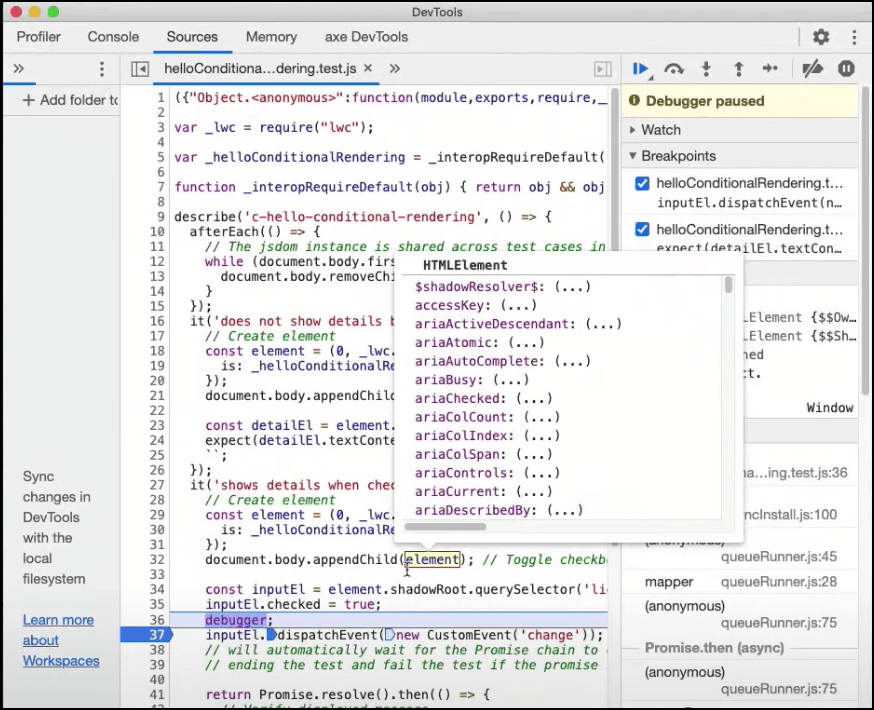Invoke getter for ariaControls property
This screenshot has width=874, height=710.
(x=542, y=473)
